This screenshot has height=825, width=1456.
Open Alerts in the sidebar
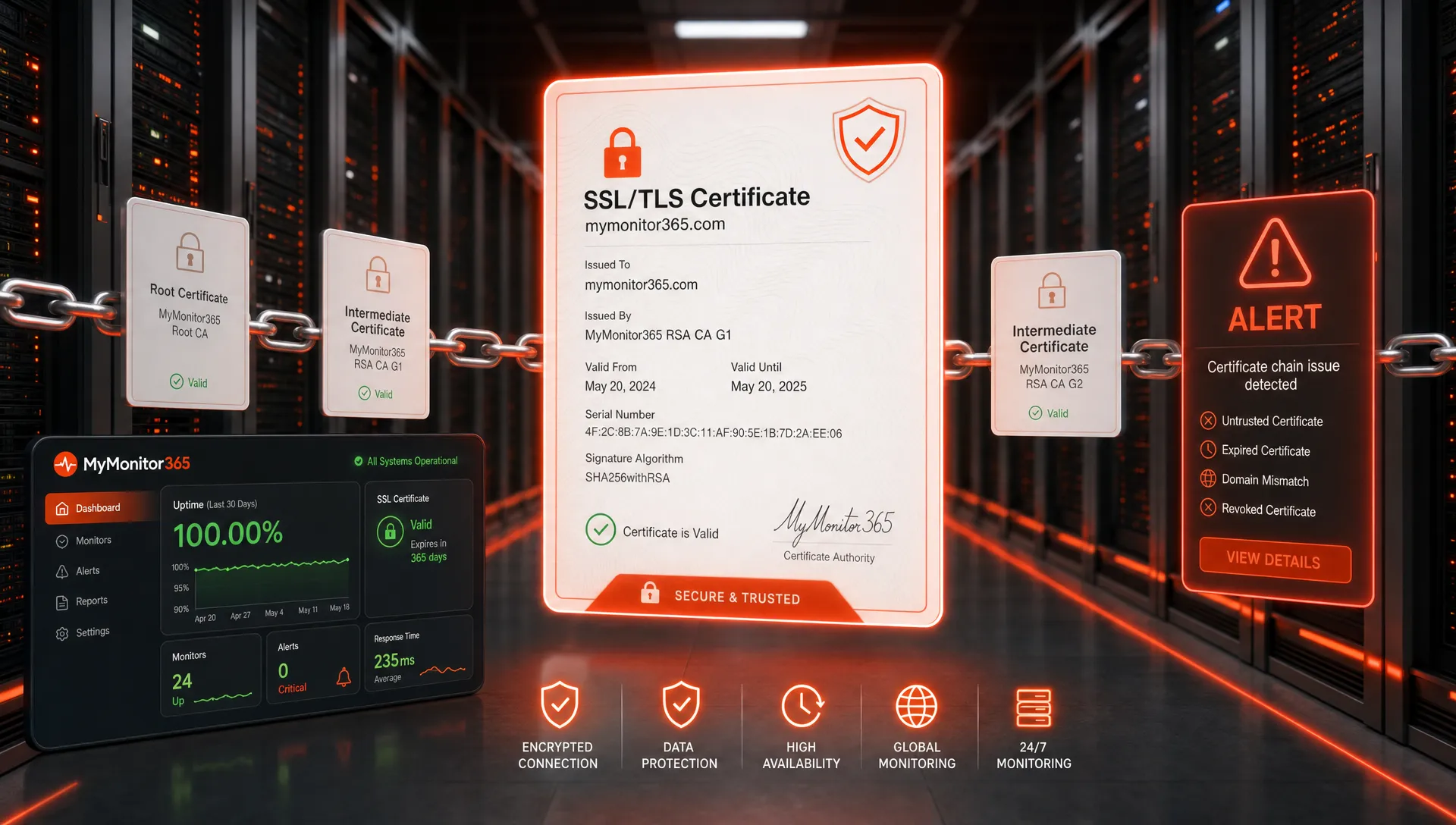pyautogui.click(x=87, y=571)
